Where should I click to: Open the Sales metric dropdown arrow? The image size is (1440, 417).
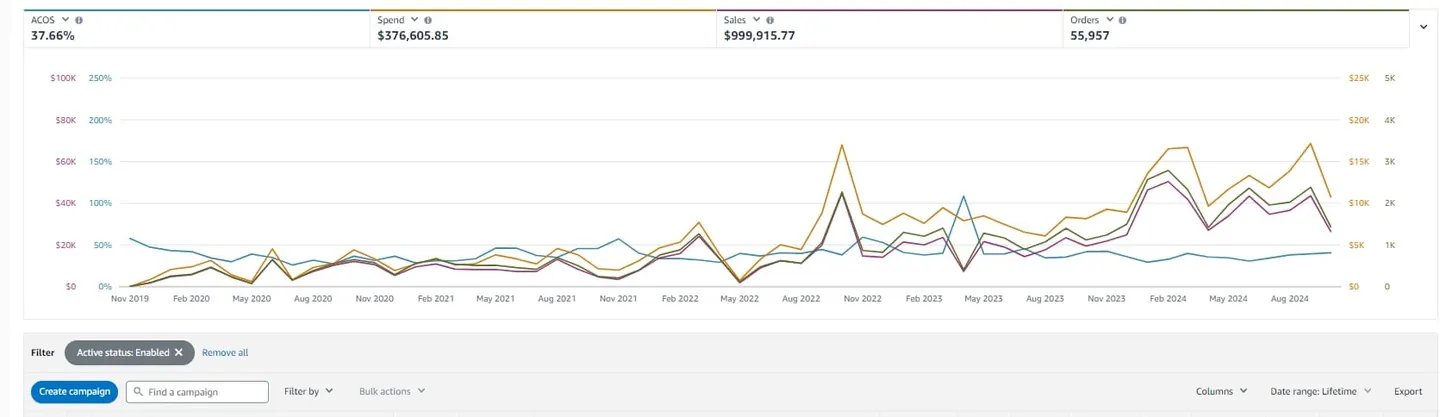tap(757, 20)
